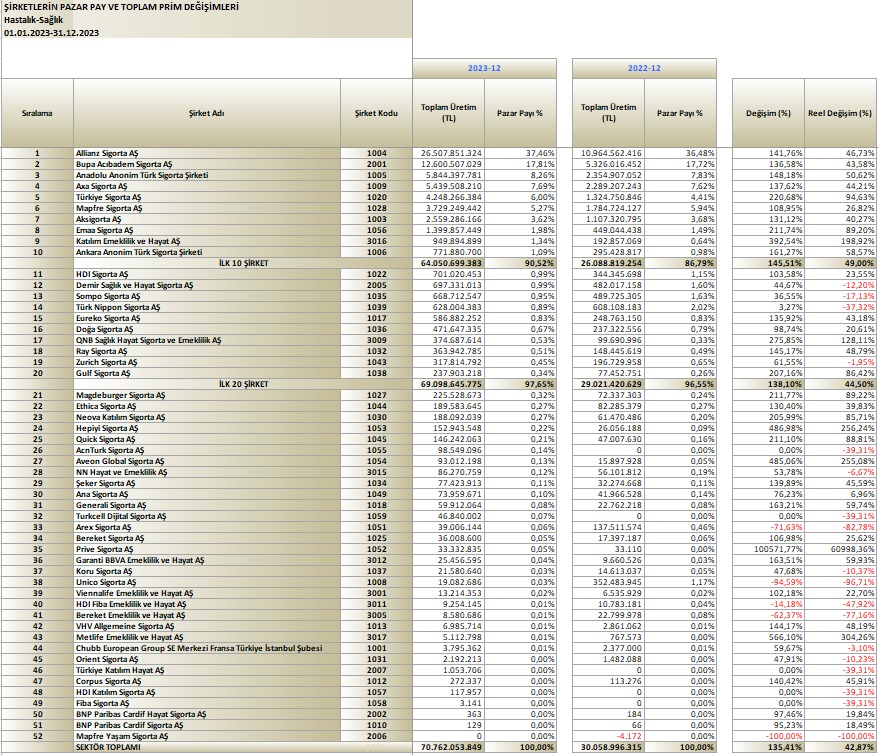Screen dimensions: 878x755
Task: Select the Sompo Sigorta AŞ cell
Action: 207,296
